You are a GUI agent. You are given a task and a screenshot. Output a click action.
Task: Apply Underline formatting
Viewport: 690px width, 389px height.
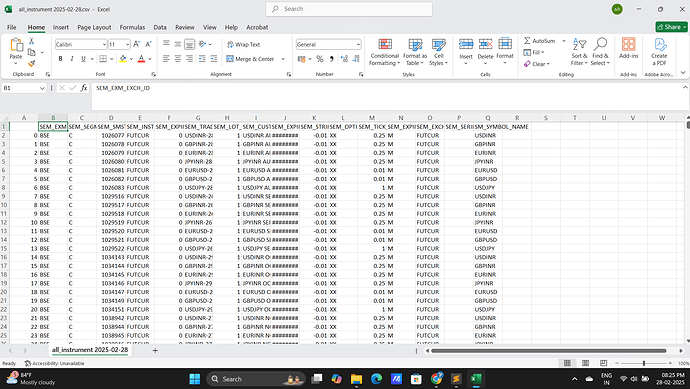click(x=83, y=59)
